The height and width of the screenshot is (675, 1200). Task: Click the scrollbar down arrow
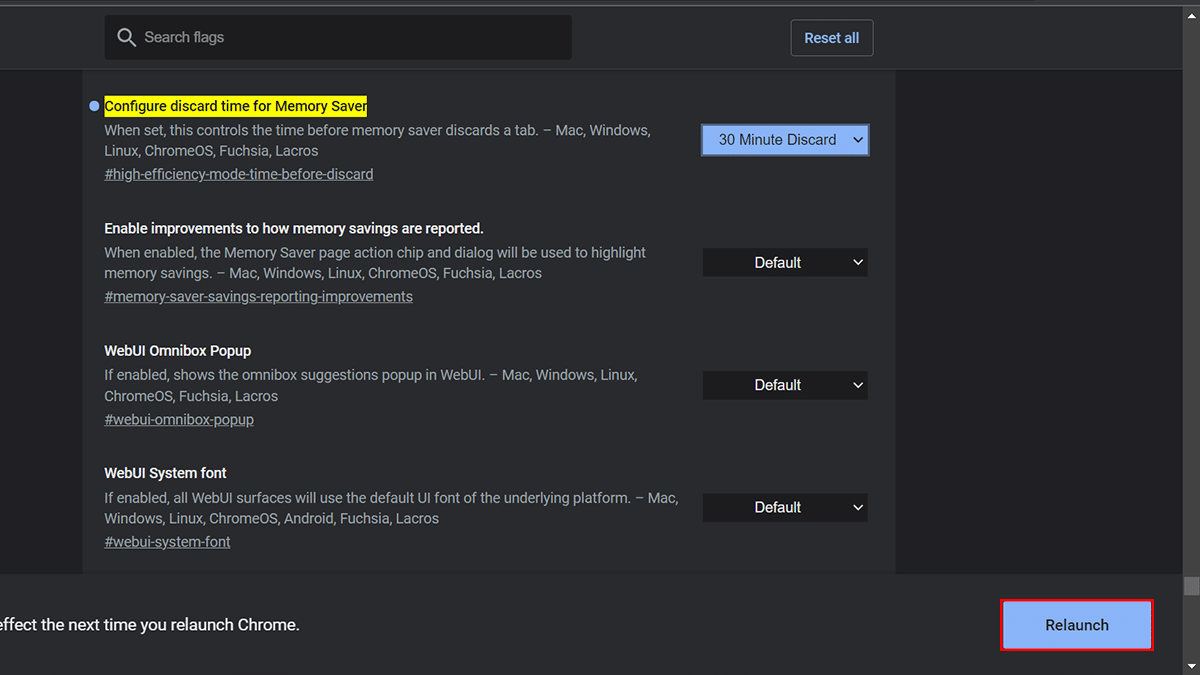click(x=1190, y=666)
